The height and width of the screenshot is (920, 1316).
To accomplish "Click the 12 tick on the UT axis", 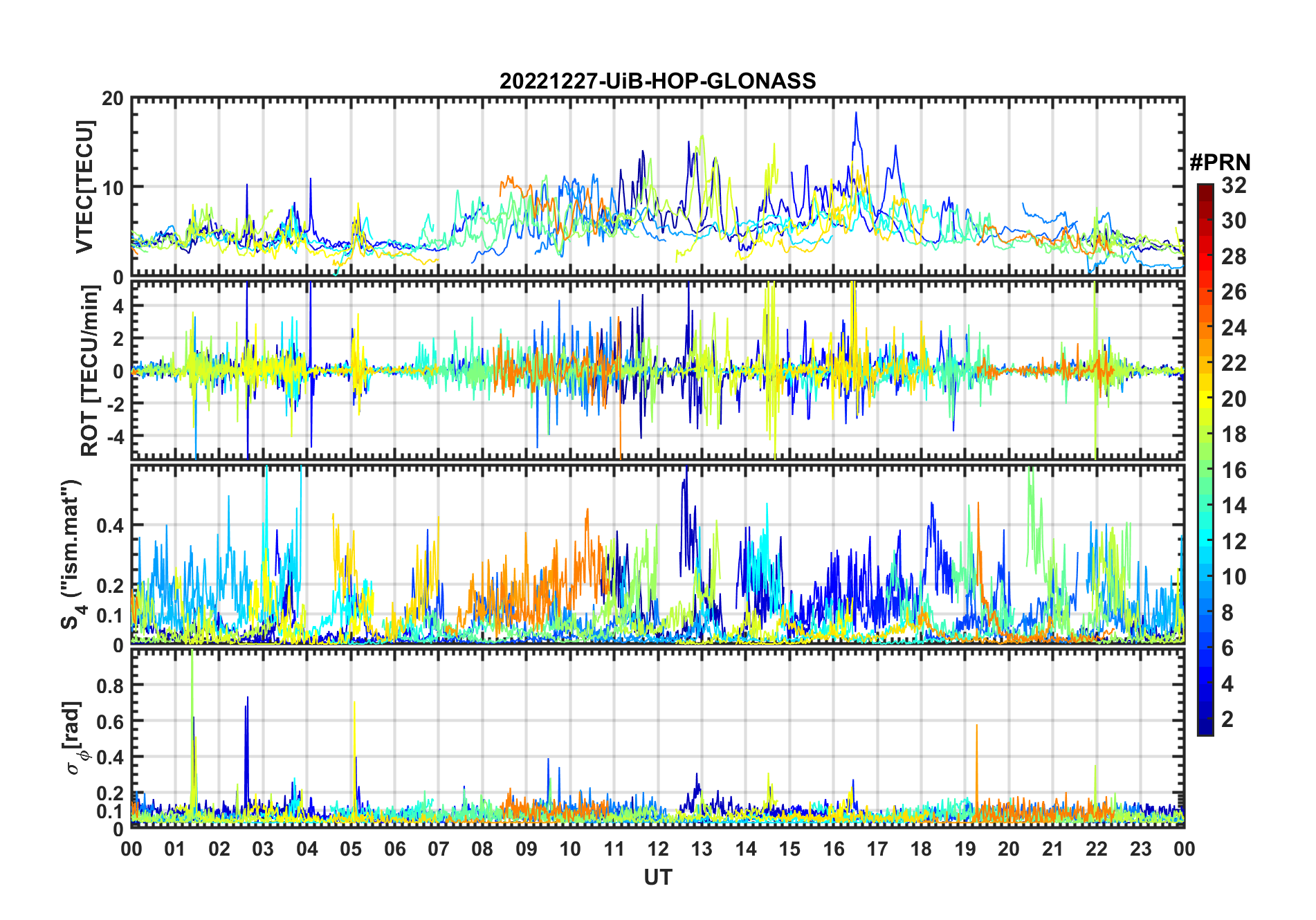I will pos(657,849).
